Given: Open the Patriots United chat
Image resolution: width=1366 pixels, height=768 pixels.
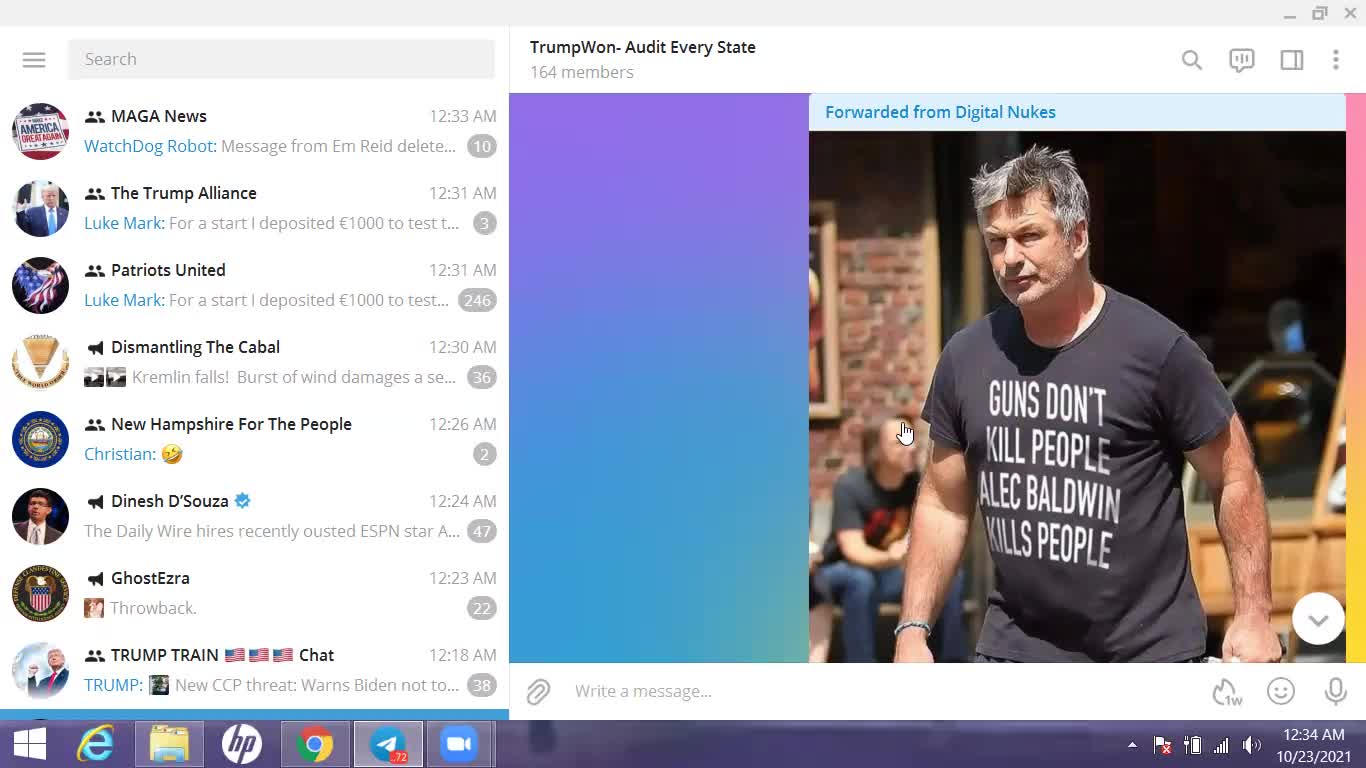Looking at the screenshot, I should click(x=254, y=285).
